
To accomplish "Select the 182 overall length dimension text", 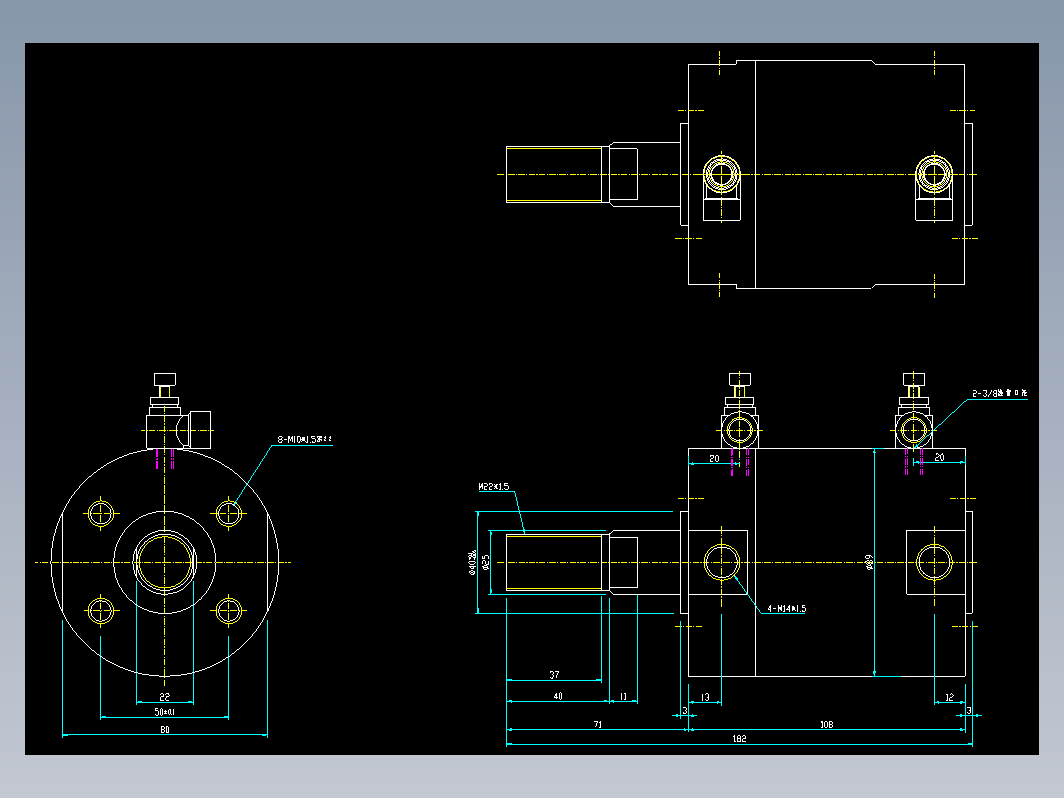I will [739, 738].
